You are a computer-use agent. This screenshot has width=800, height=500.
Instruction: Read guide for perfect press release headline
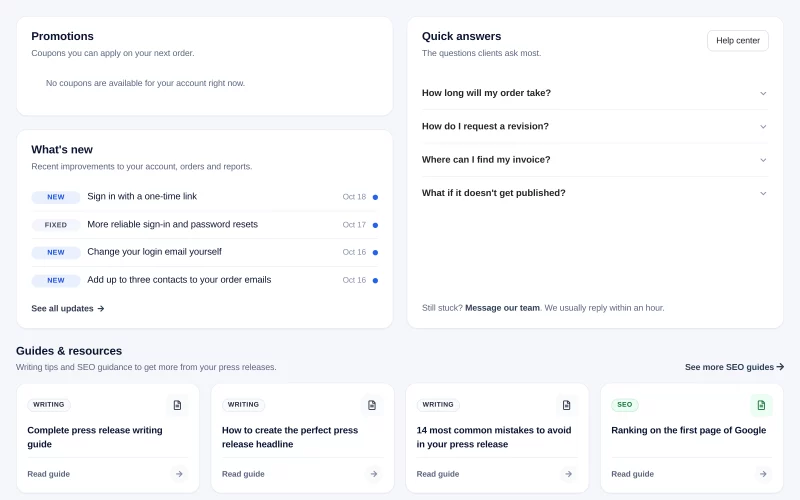pyautogui.click(x=243, y=474)
